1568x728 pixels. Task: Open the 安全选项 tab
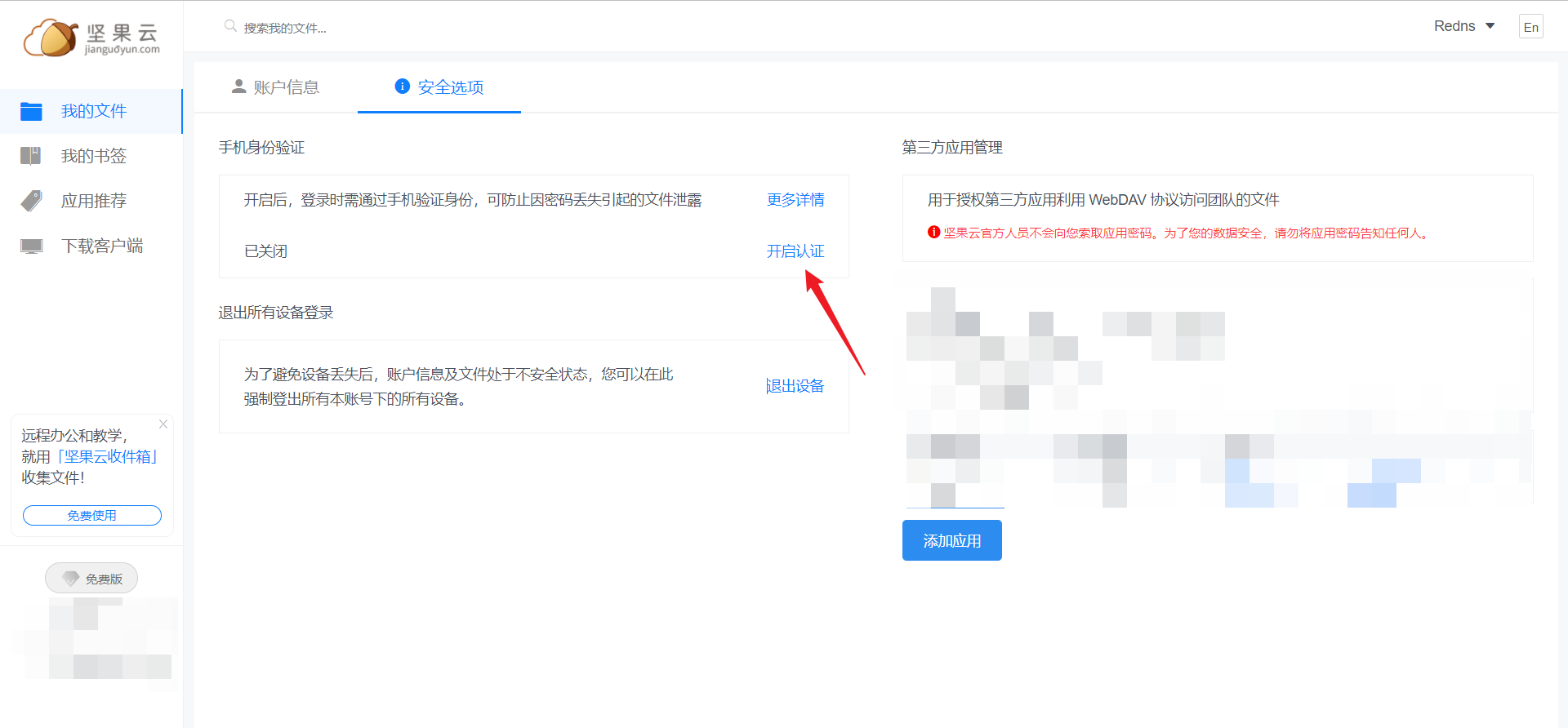(439, 87)
